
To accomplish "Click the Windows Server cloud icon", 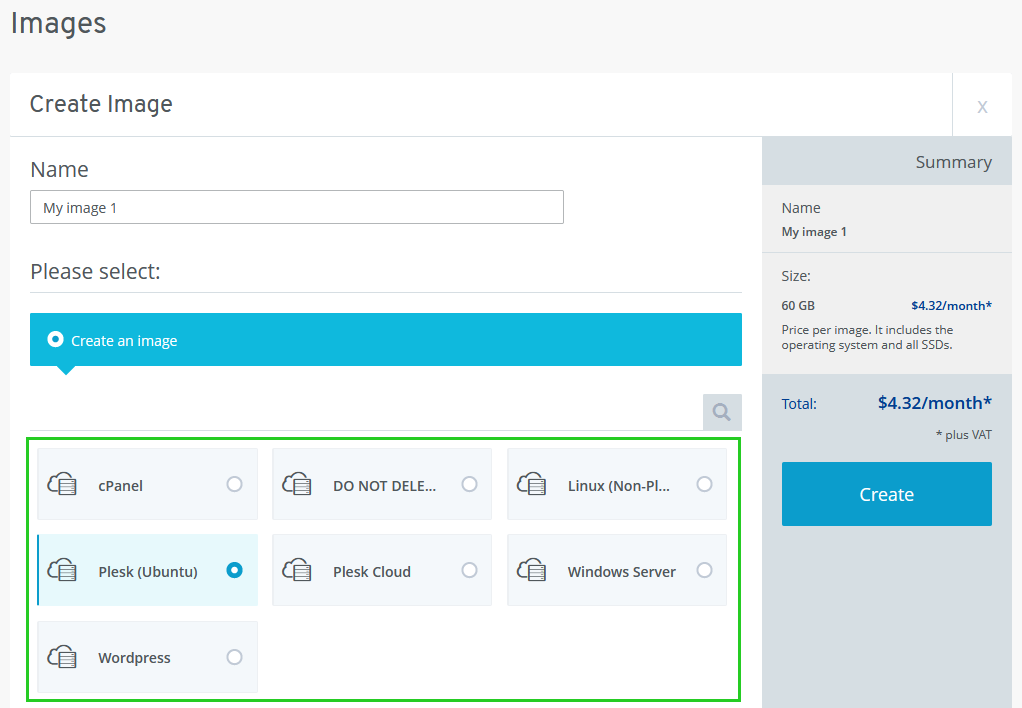I will pyautogui.click(x=532, y=571).
